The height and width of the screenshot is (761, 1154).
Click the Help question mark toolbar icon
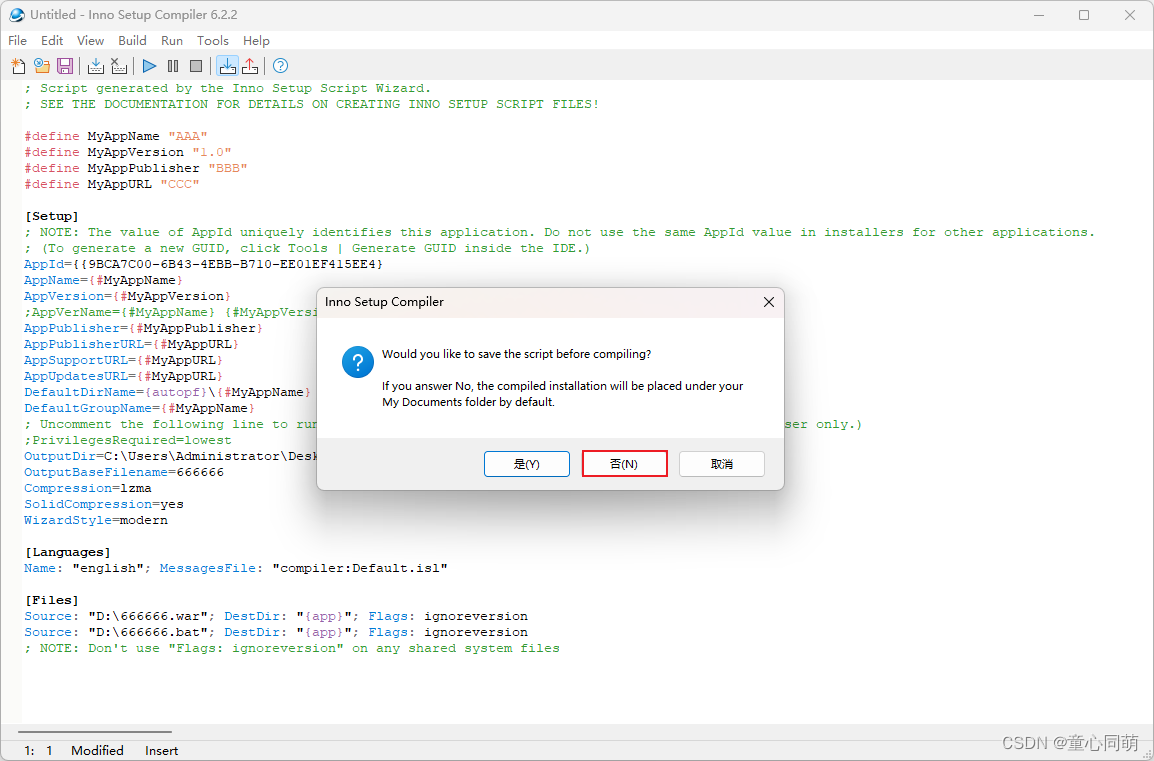(280, 66)
